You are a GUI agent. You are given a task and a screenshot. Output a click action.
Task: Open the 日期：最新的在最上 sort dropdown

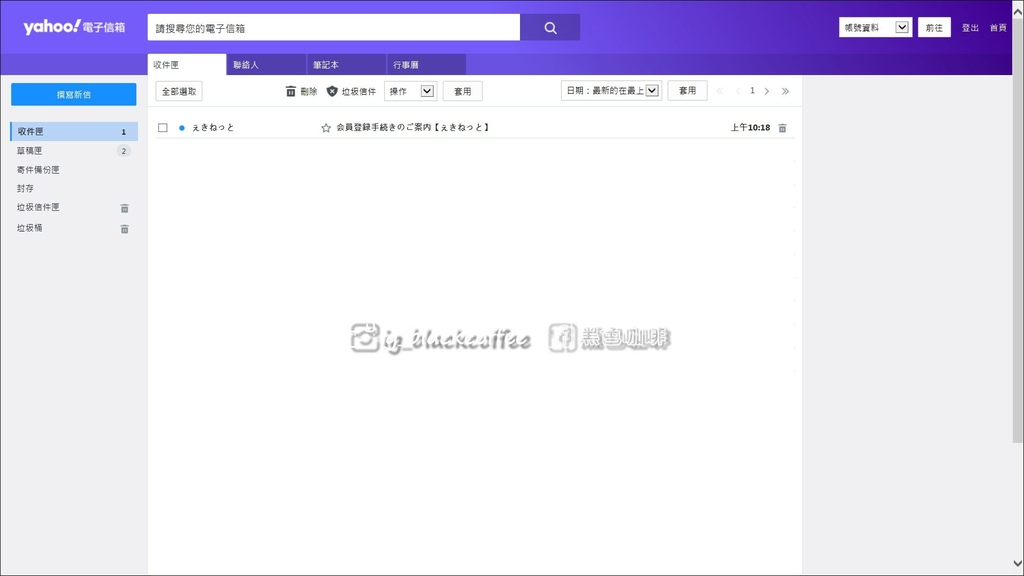[609, 90]
